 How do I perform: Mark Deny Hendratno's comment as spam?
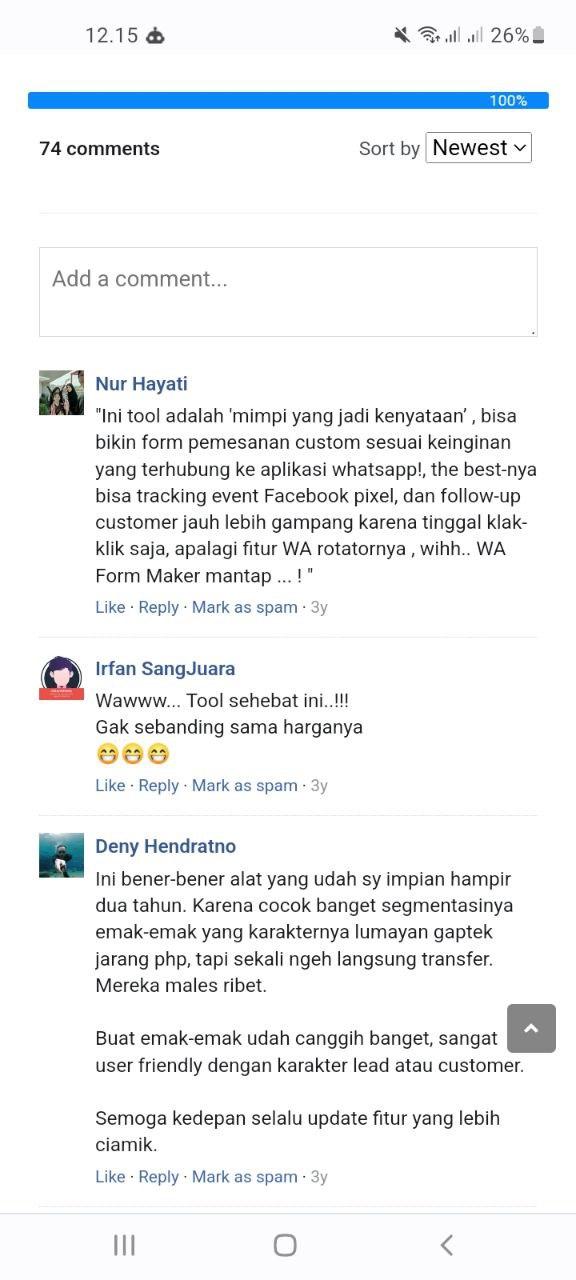pos(245,1177)
